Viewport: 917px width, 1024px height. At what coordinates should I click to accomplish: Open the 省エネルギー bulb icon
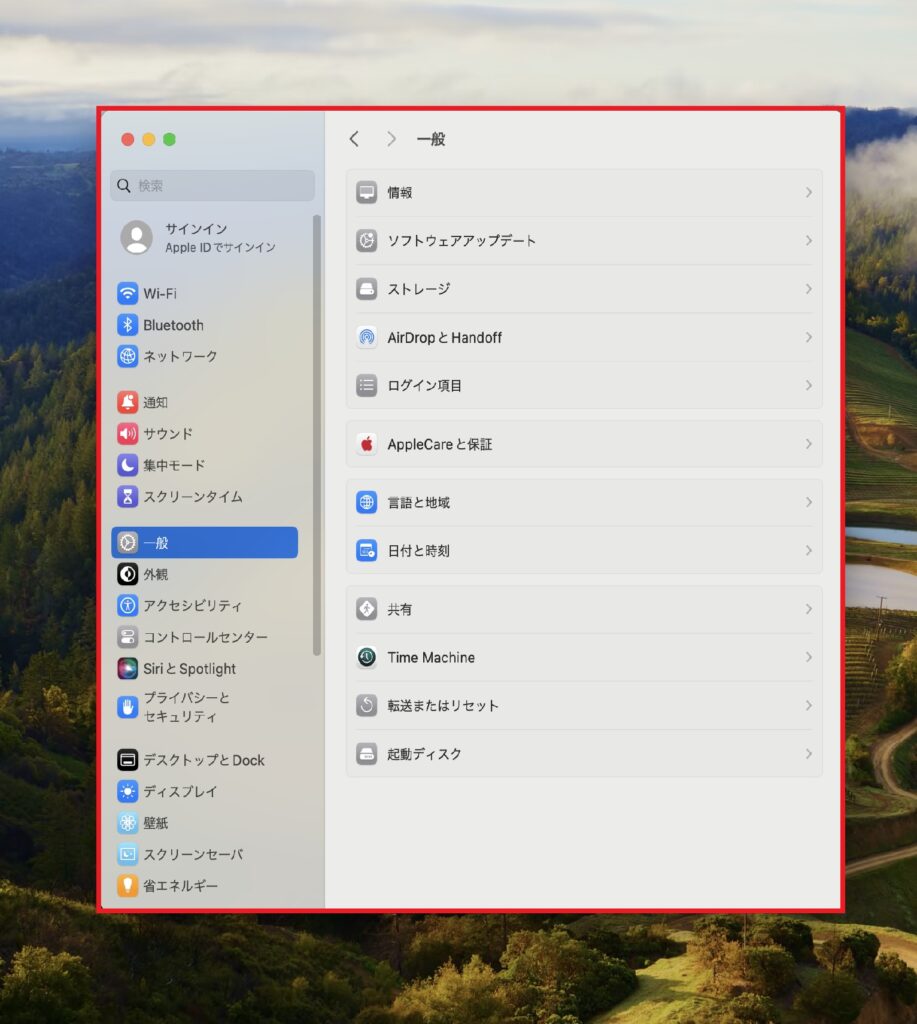tap(127, 886)
